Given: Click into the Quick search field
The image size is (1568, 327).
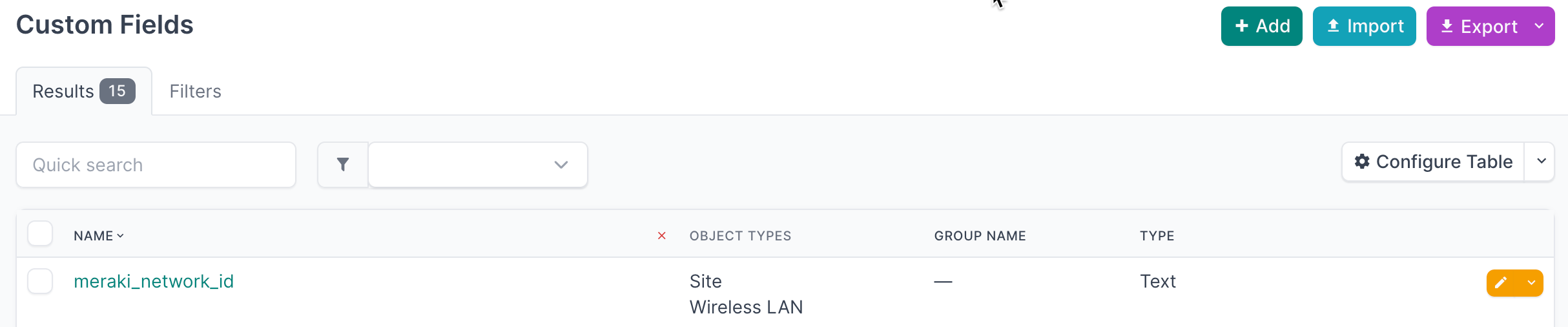Looking at the screenshot, I should 156,165.
